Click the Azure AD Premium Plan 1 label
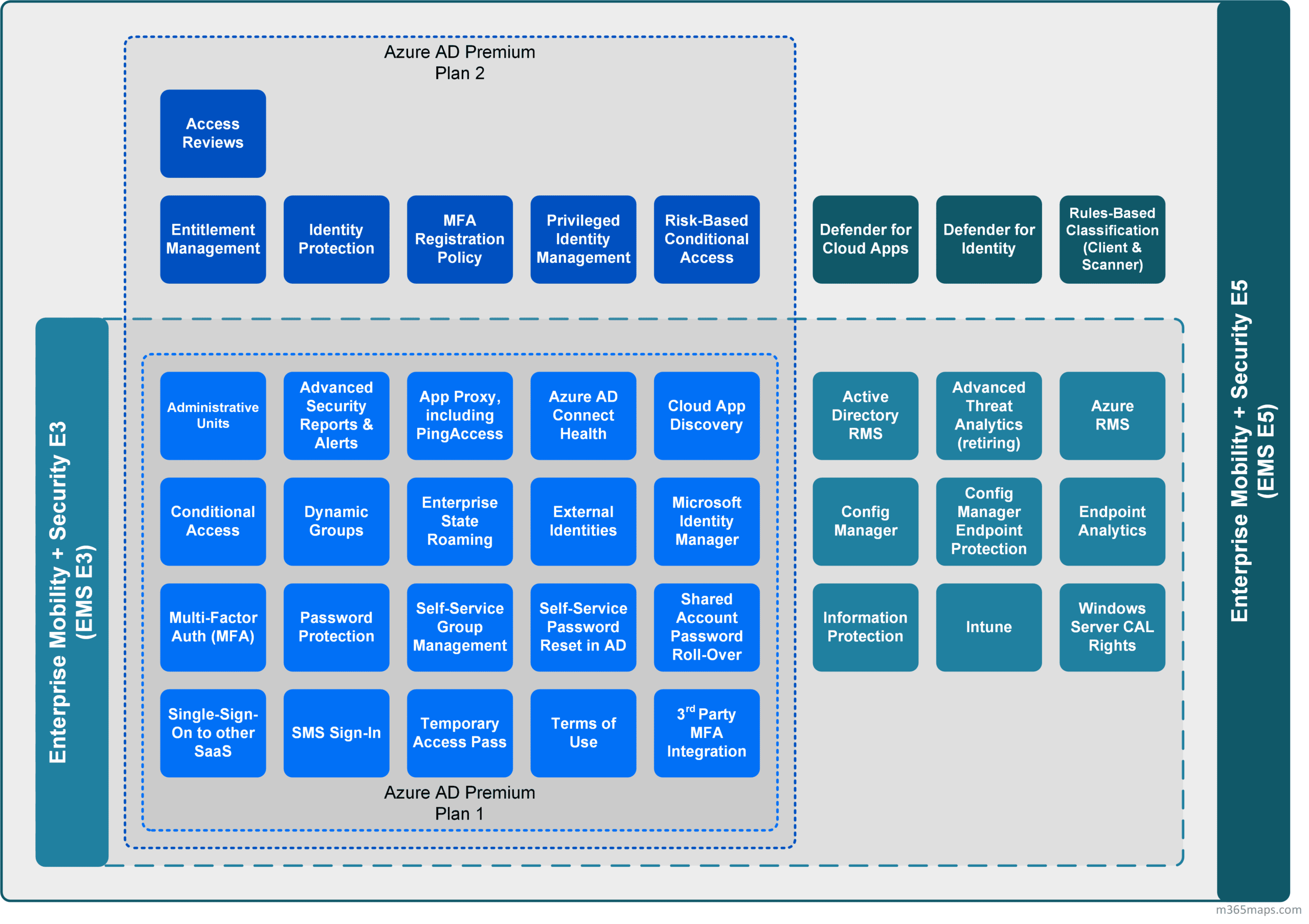The width and height of the screenshot is (1309, 924). pos(460,803)
